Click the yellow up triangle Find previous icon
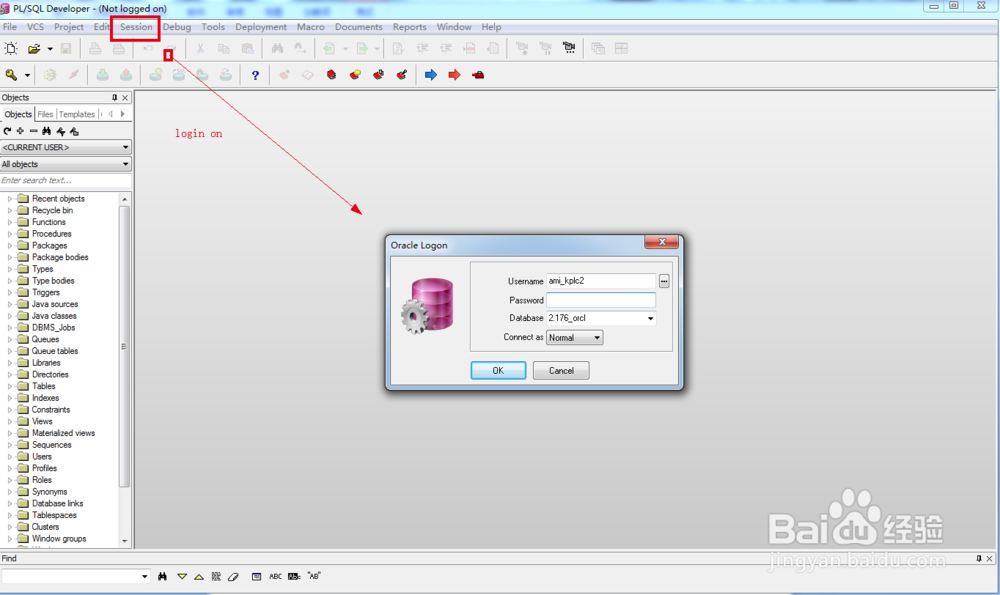1000x595 pixels. 199,577
